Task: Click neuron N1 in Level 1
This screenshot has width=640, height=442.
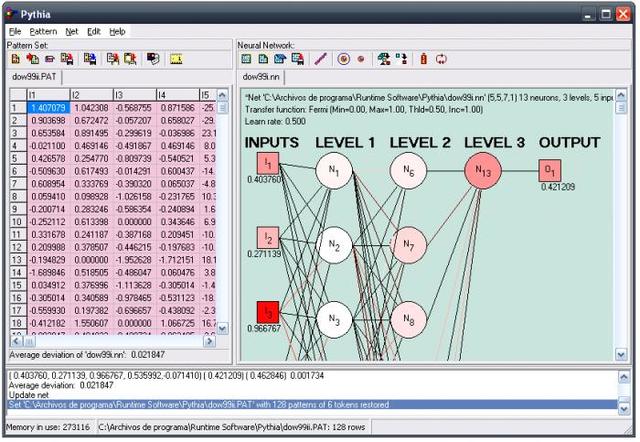Action: pyautogui.click(x=334, y=171)
